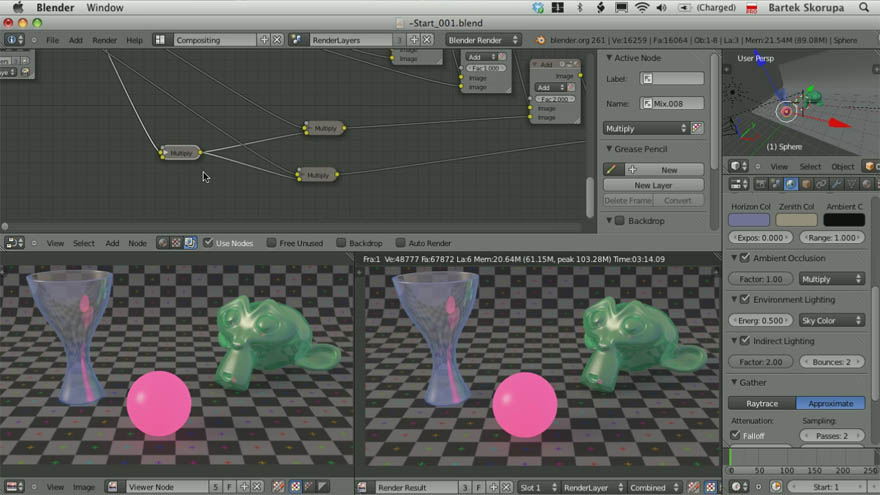
Task: Open the Sky Color environment dropdown
Action: click(x=831, y=320)
